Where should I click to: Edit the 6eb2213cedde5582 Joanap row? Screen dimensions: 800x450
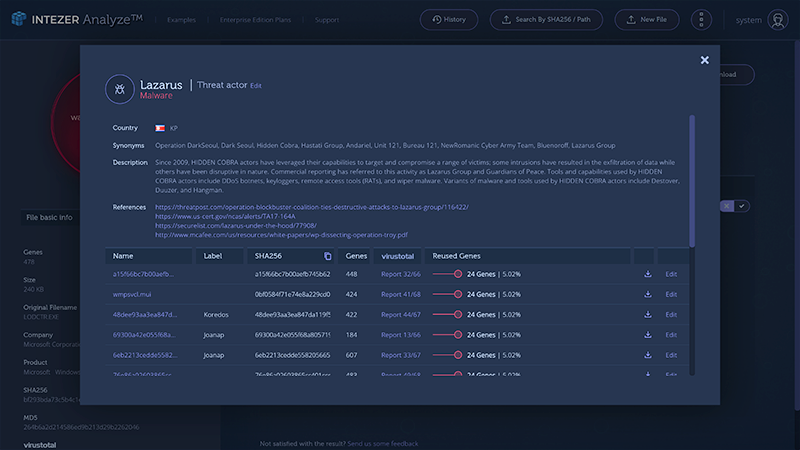[671, 355]
